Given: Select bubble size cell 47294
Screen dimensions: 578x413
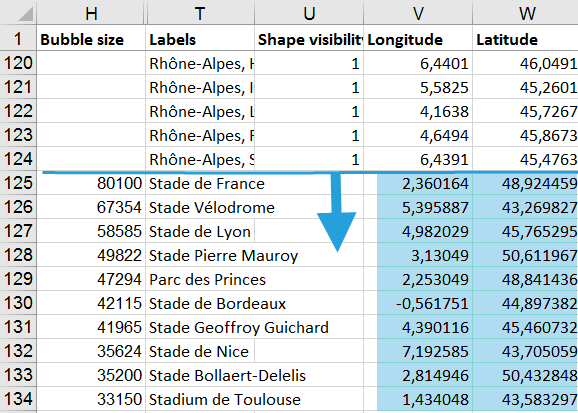Looking at the screenshot, I should (91, 279).
